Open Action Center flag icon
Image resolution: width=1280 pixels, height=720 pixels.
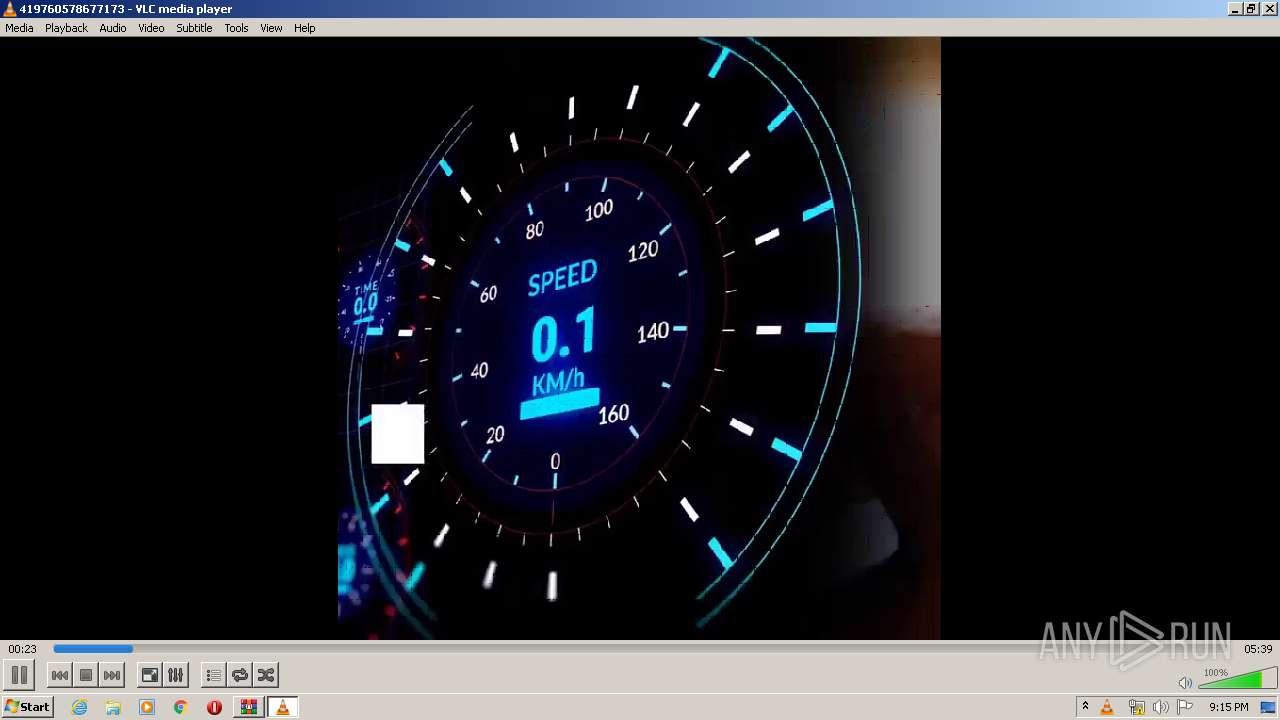point(1185,707)
